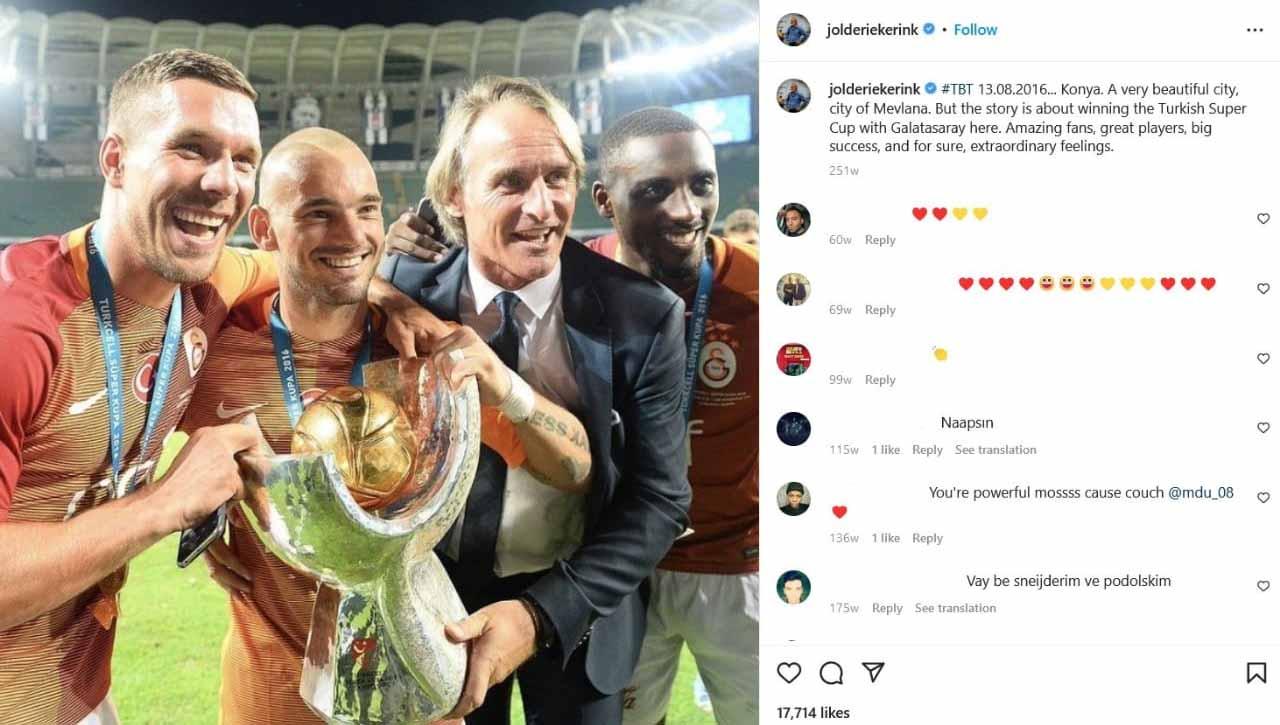This screenshot has height=725, width=1280.
Task: Like the Naapsın comment
Action: (x=1263, y=428)
